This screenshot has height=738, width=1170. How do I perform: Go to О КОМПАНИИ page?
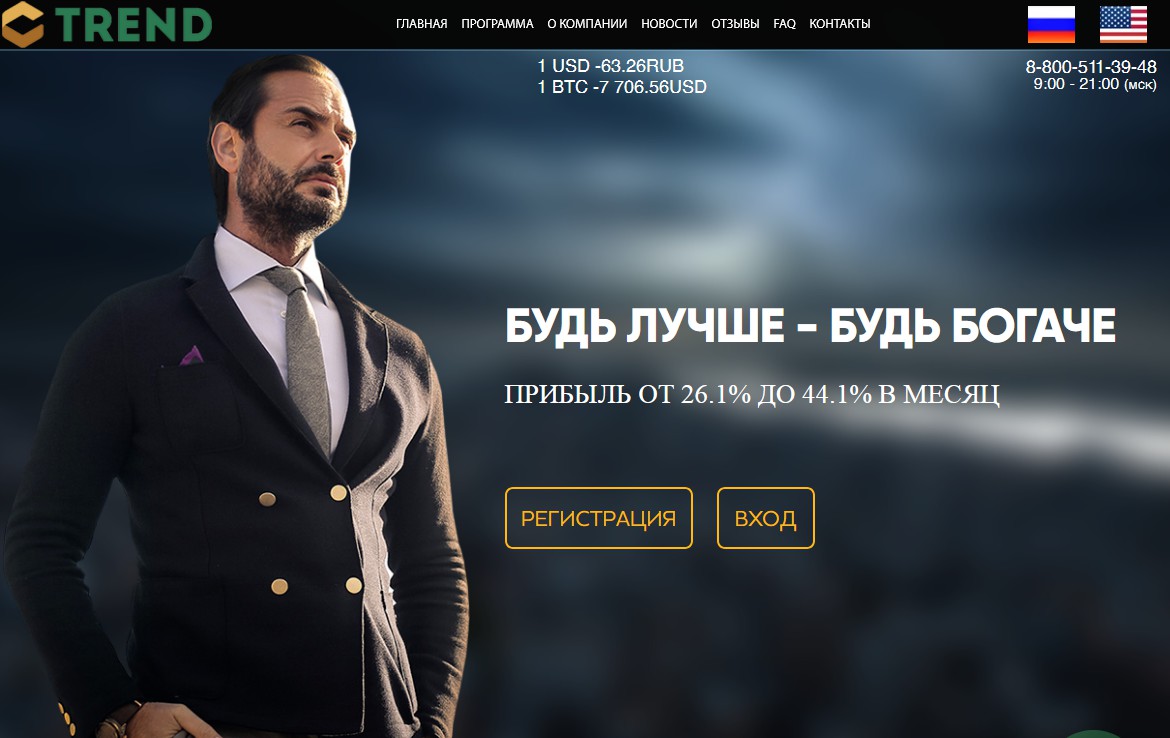coord(587,24)
